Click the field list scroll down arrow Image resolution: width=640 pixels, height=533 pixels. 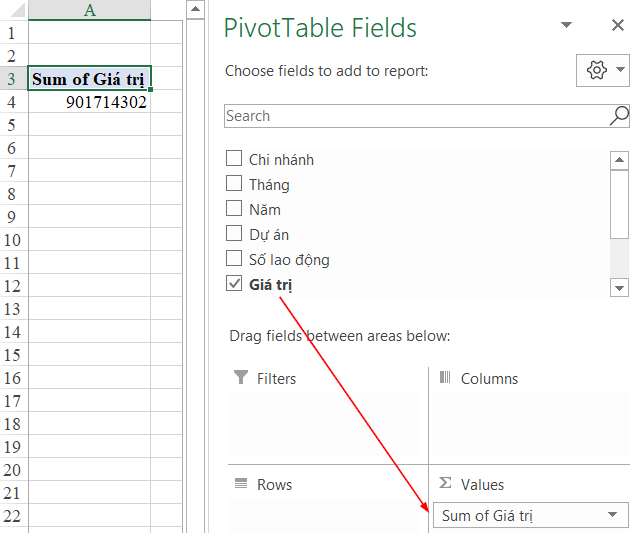(x=619, y=288)
